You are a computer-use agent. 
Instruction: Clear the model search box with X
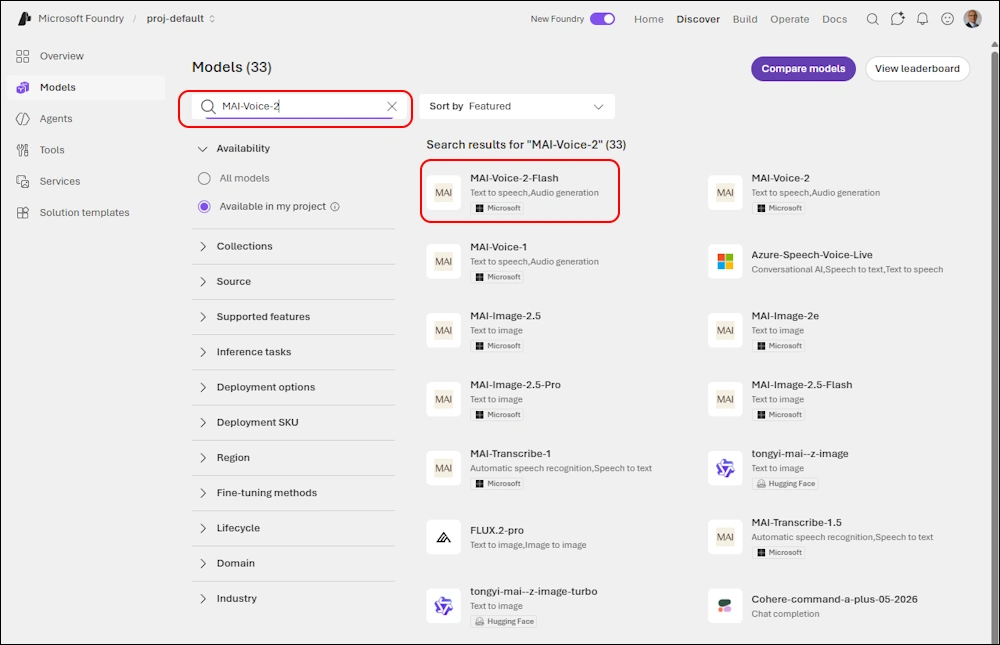coord(392,107)
